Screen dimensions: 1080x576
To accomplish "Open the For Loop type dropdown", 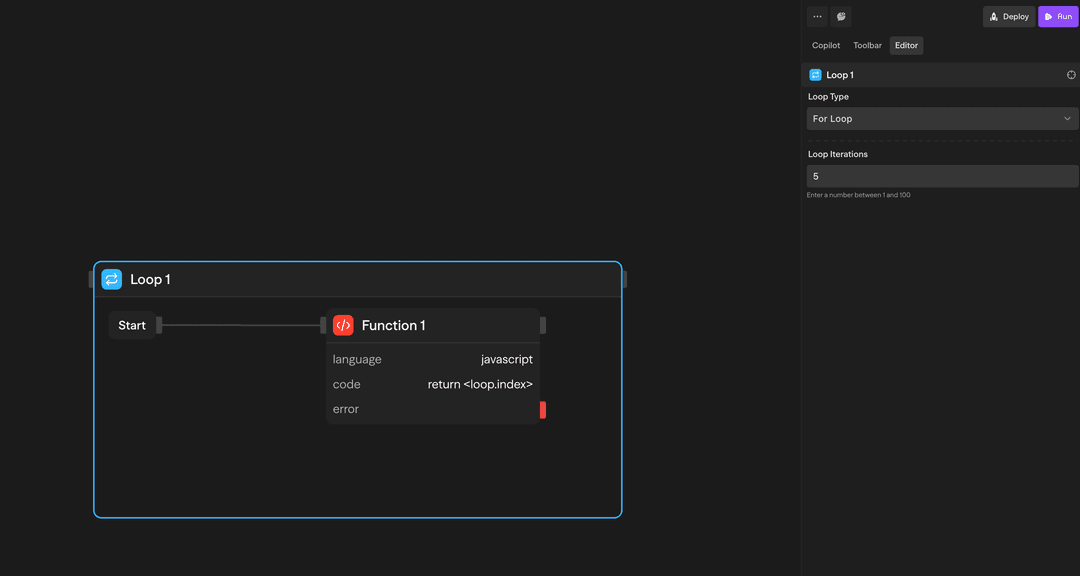I will [x=942, y=118].
